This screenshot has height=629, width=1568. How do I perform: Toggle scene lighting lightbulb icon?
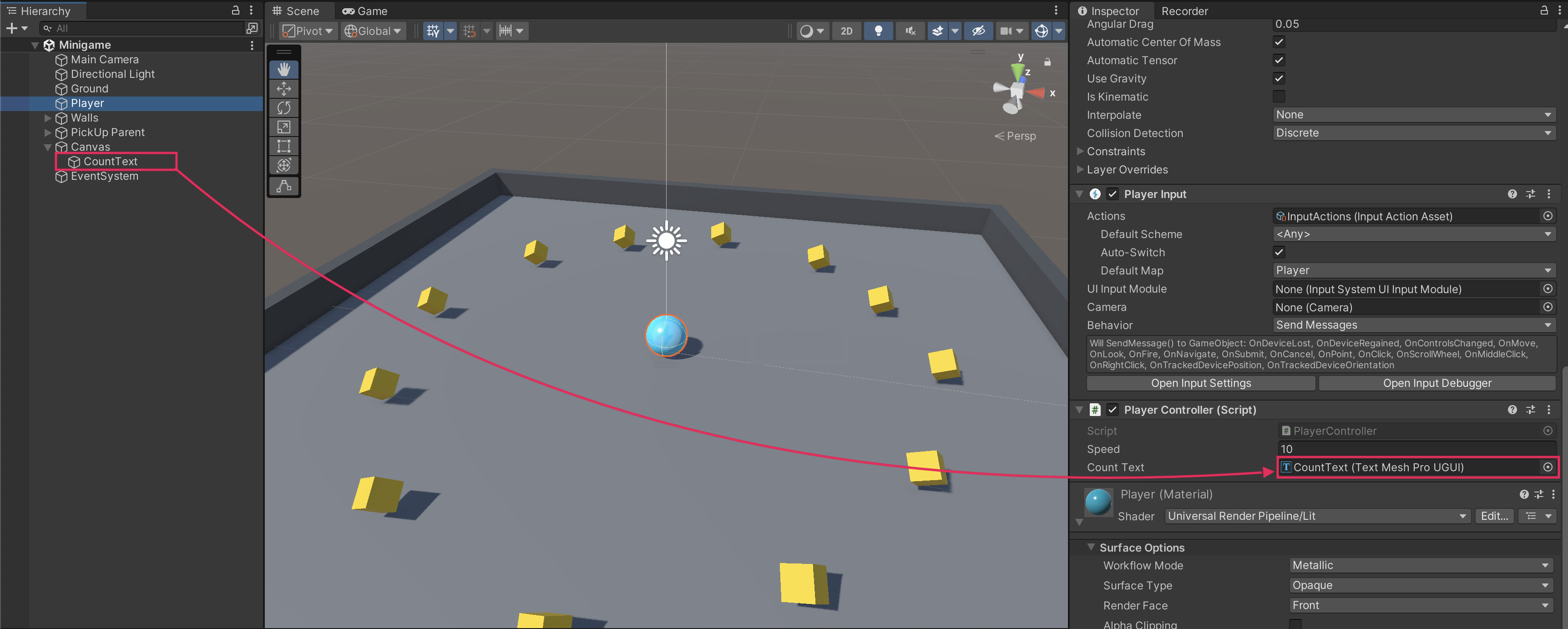pos(878,30)
